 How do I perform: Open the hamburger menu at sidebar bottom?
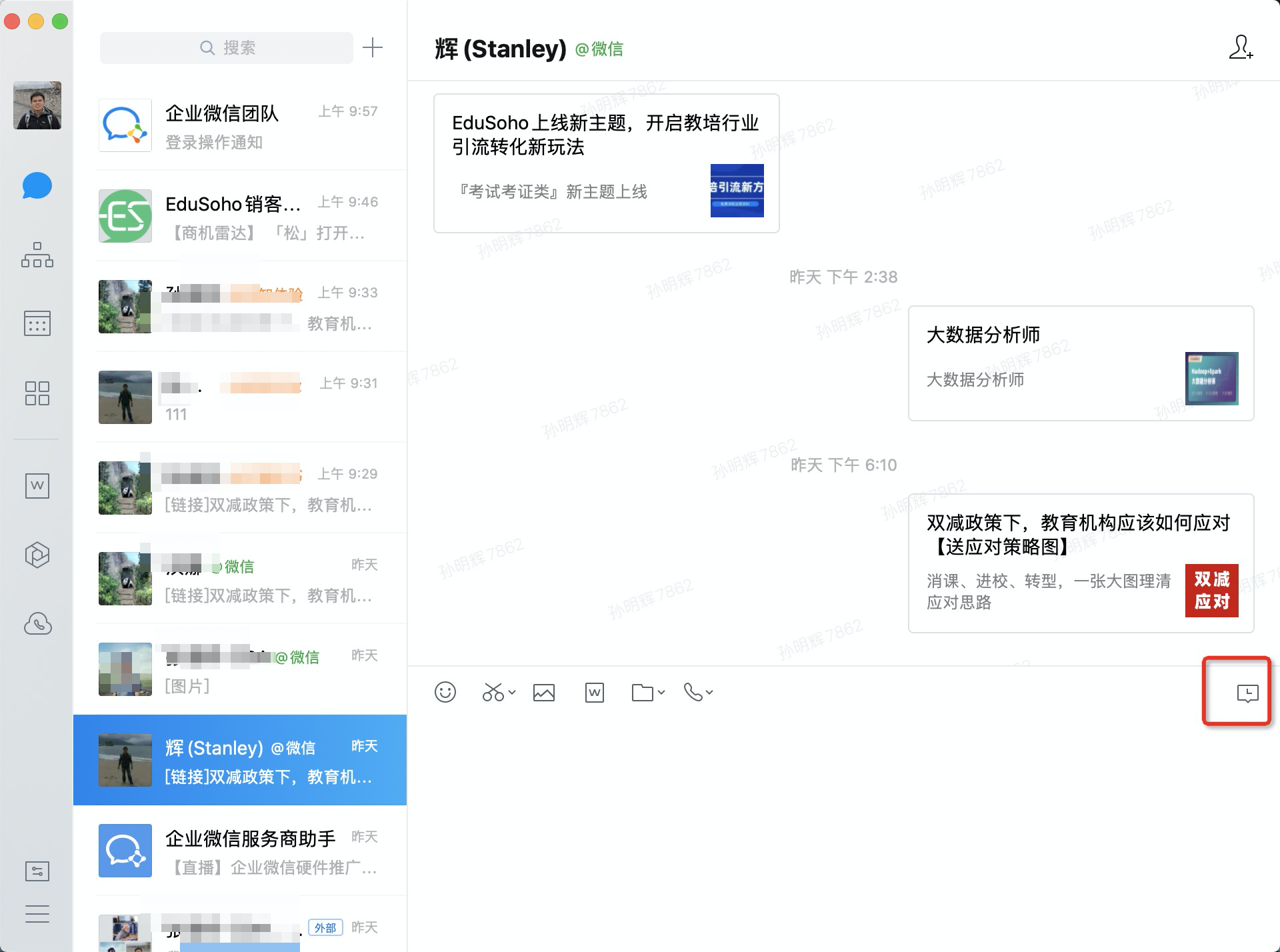click(37, 913)
